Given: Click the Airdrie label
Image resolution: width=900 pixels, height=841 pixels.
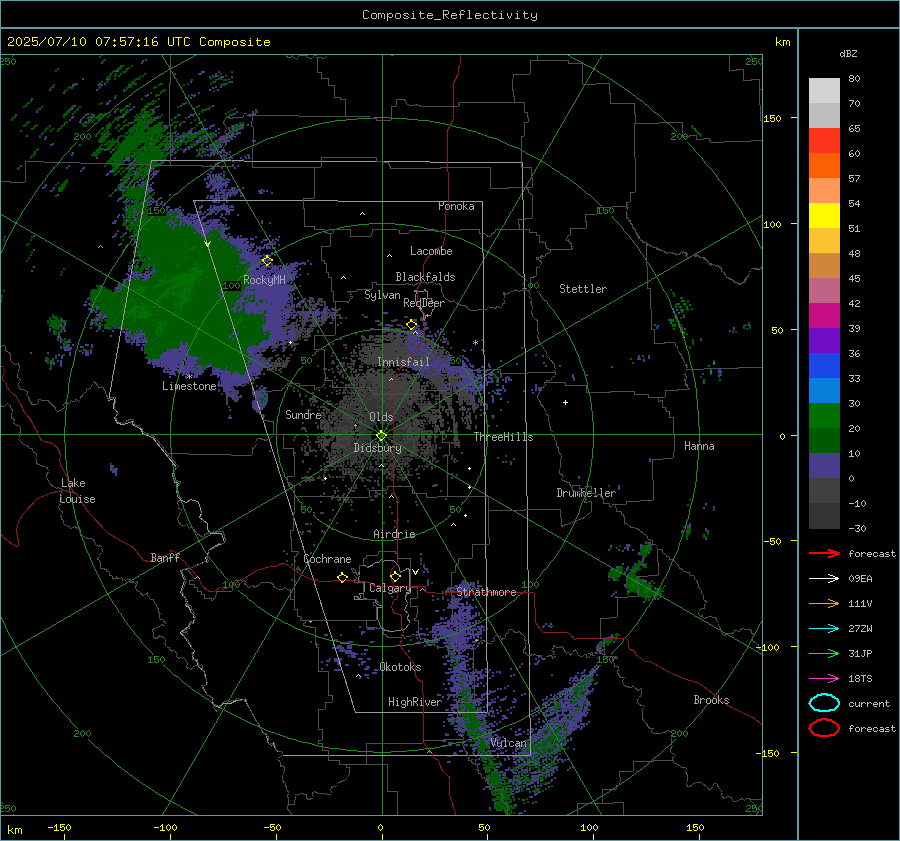Looking at the screenshot, I should (394, 534).
